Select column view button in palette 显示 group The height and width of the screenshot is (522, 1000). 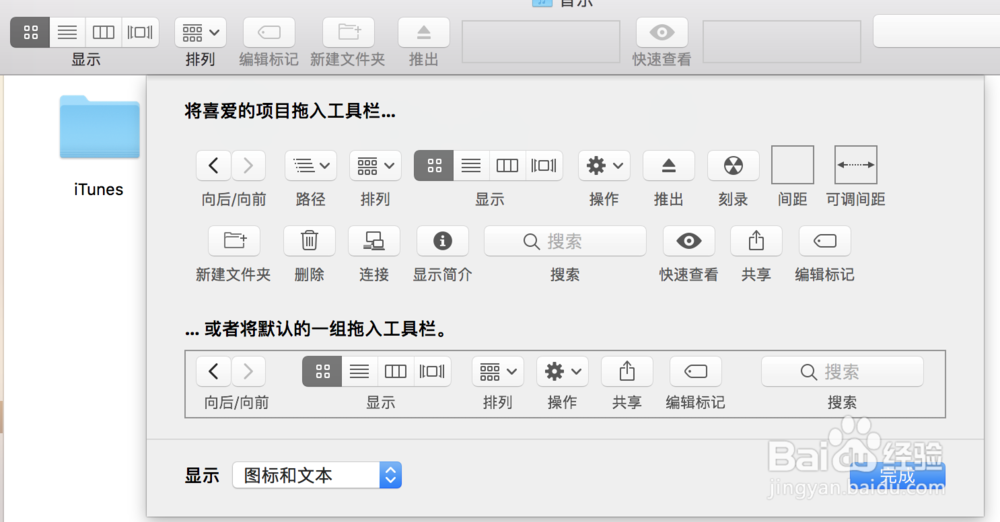[x=508, y=166]
